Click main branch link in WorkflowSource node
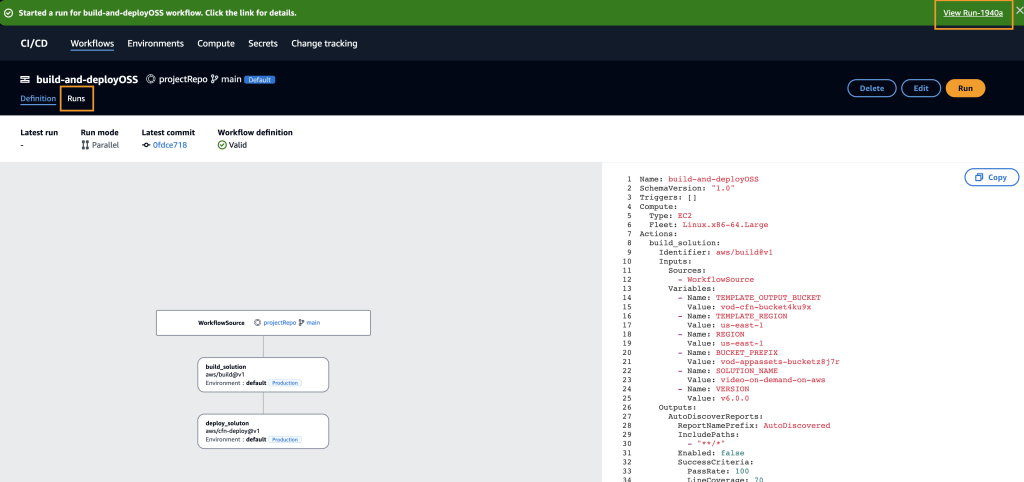 point(313,323)
